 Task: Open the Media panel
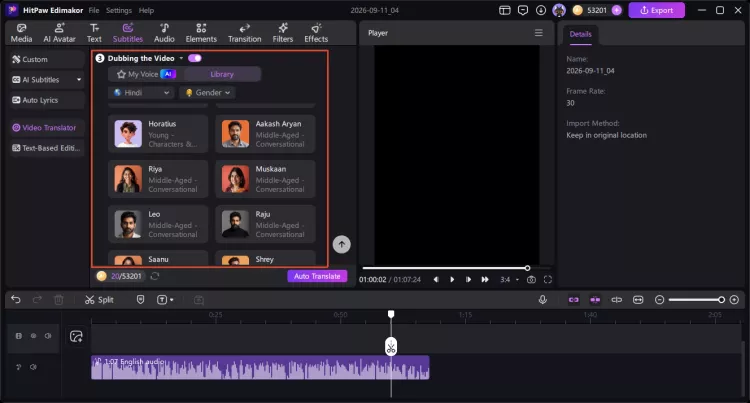(x=22, y=33)
